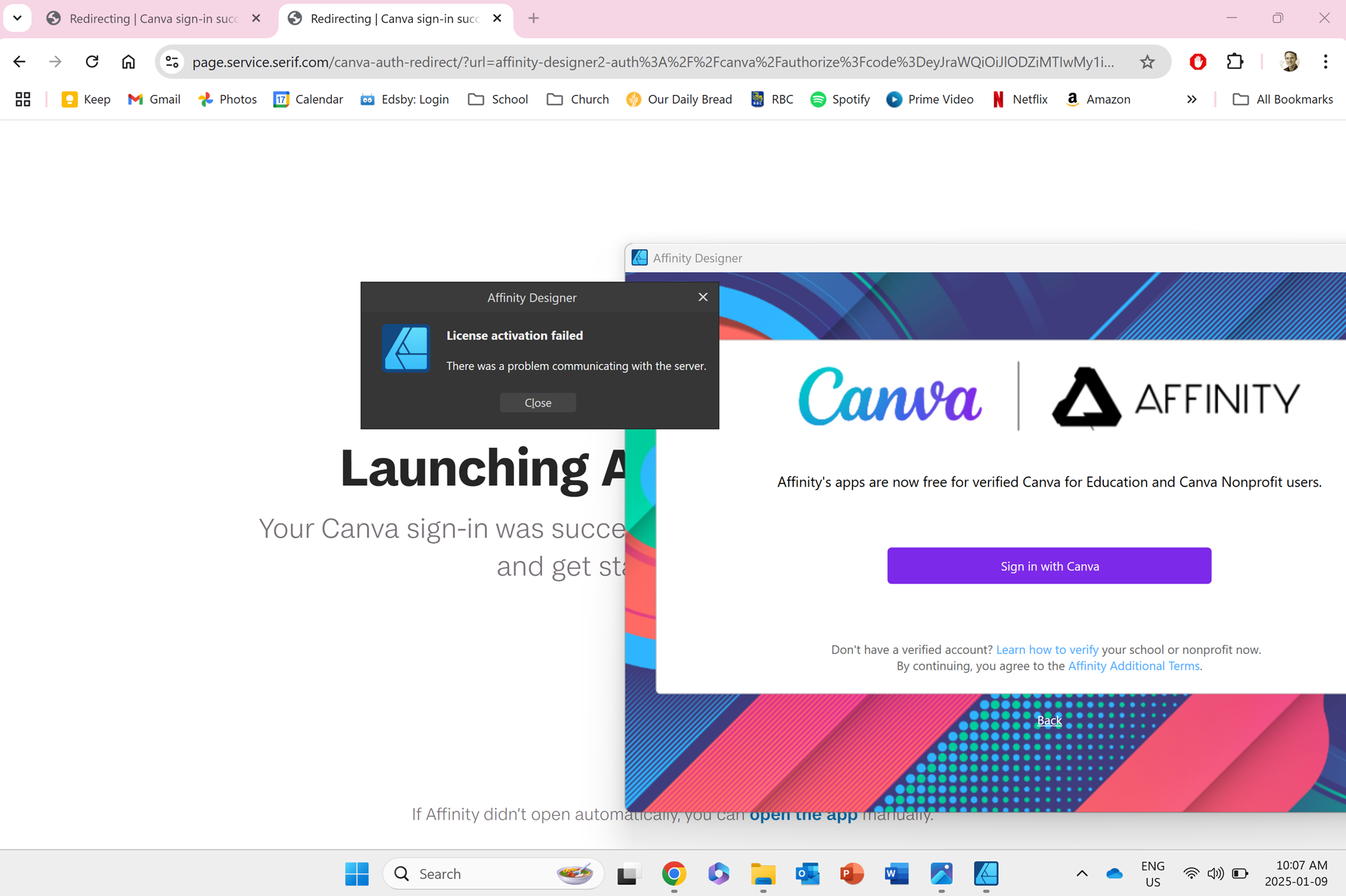This screenshot has height=896, width=1346.
Task: Open File Explorer from the taskbar
Action: 763,874
